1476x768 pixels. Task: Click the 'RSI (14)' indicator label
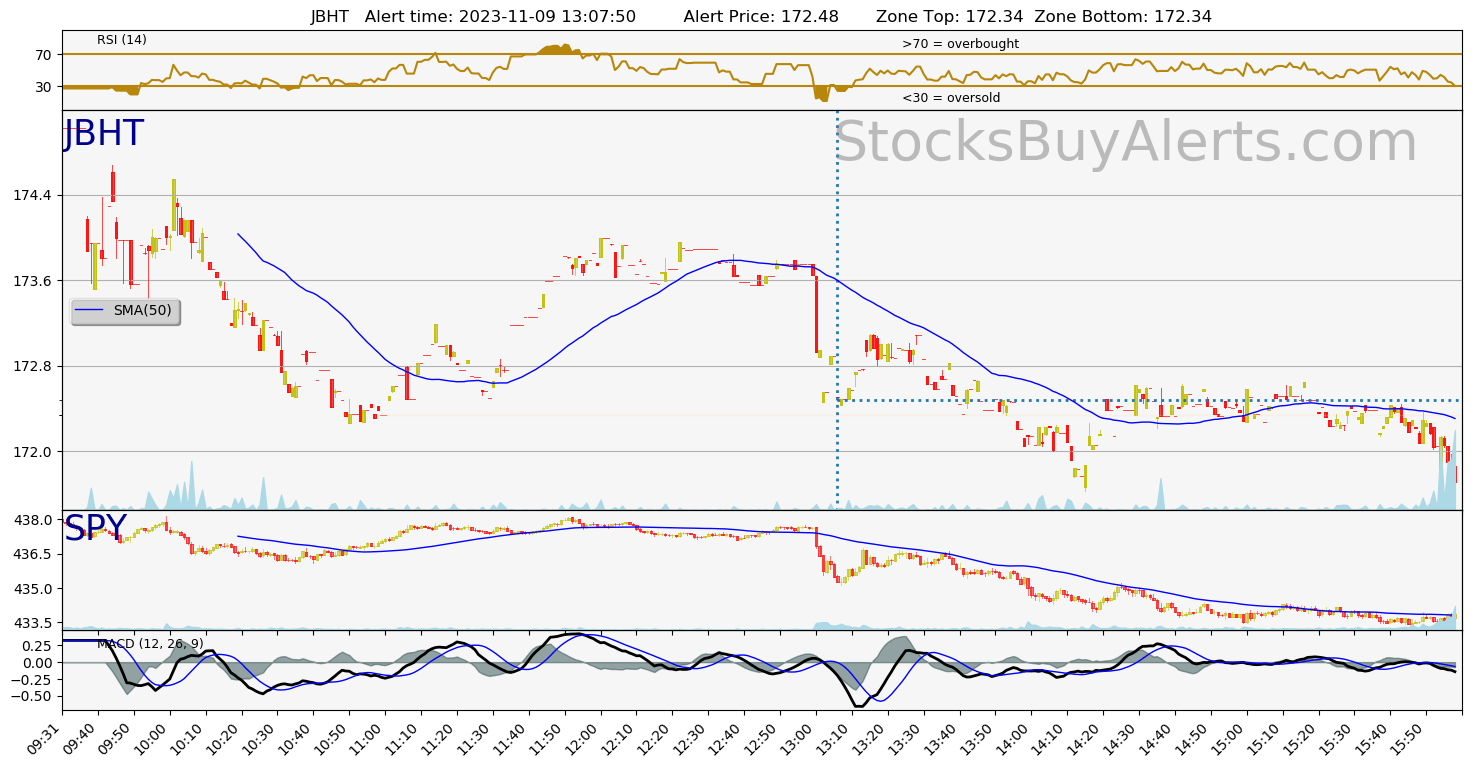coord(122,40)
